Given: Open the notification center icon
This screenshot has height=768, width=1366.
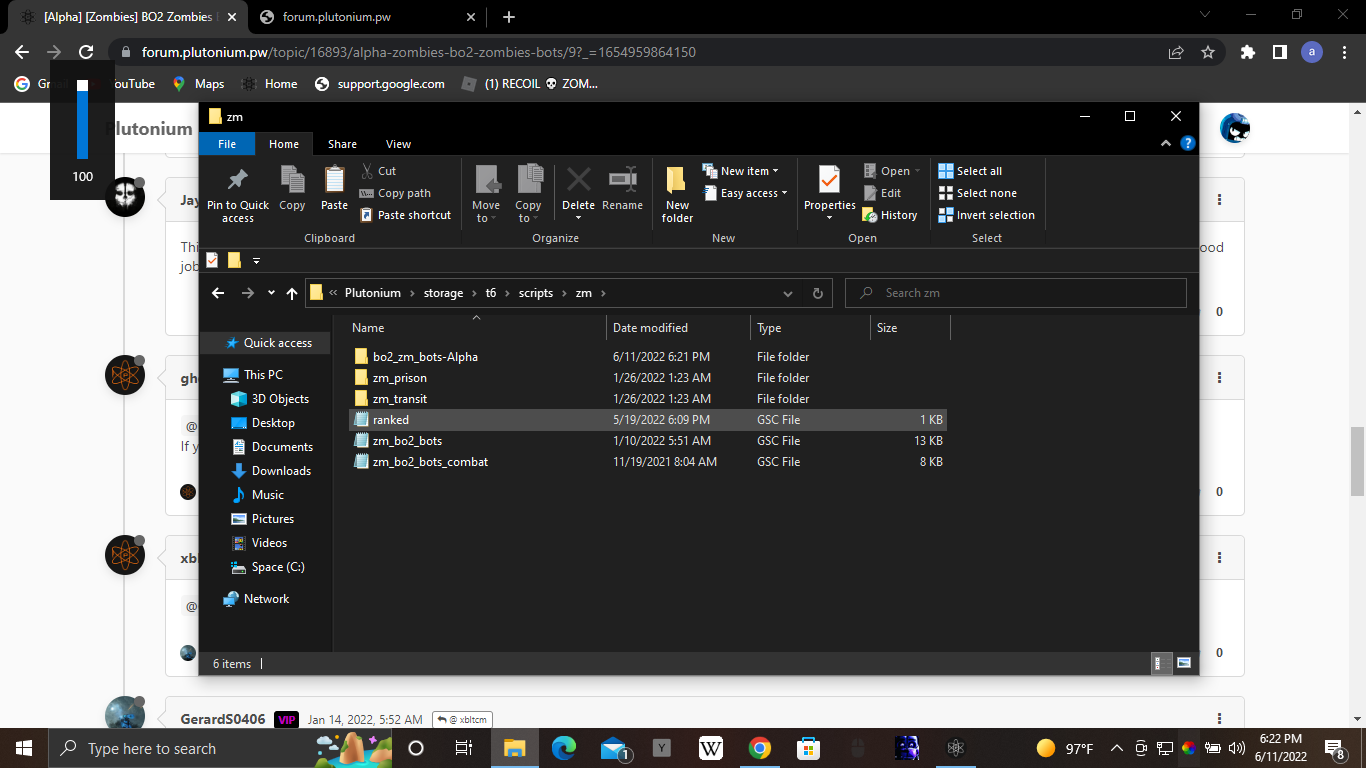Looking at the screenshot, I should coord(1334,748).
